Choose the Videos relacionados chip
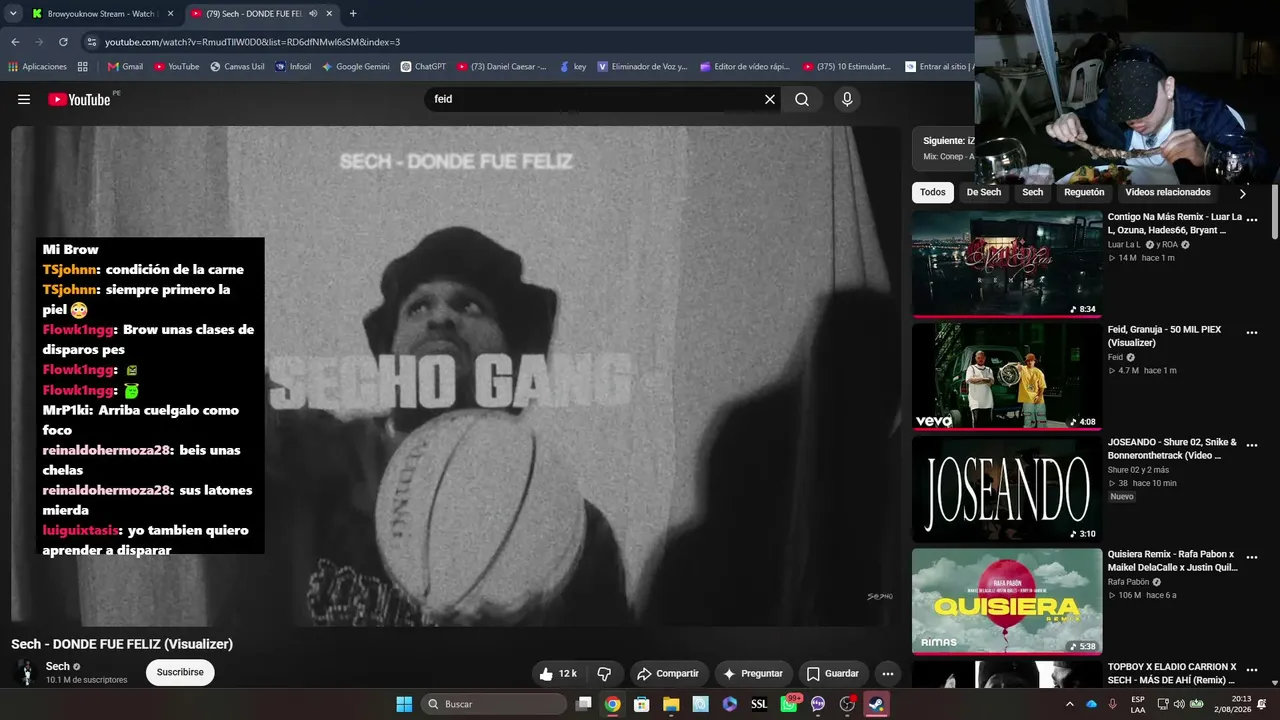This screenshot has height=720, width=1280. tap(1168, 192)
